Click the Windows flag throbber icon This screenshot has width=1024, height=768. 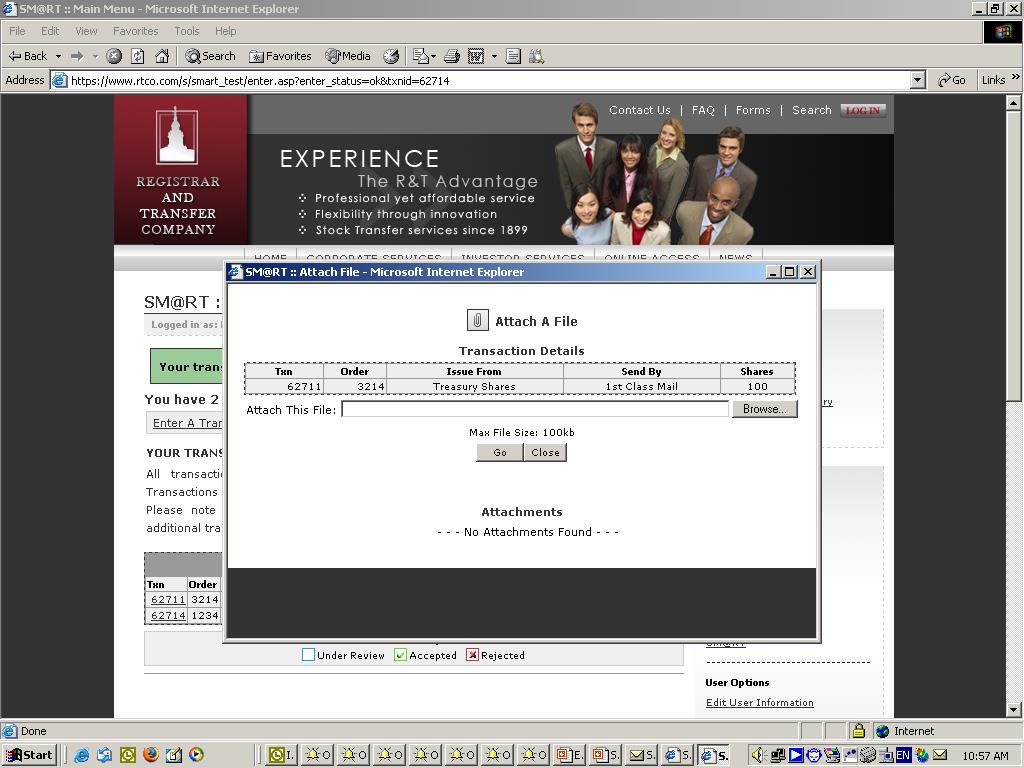click(x=1003, y=31)
